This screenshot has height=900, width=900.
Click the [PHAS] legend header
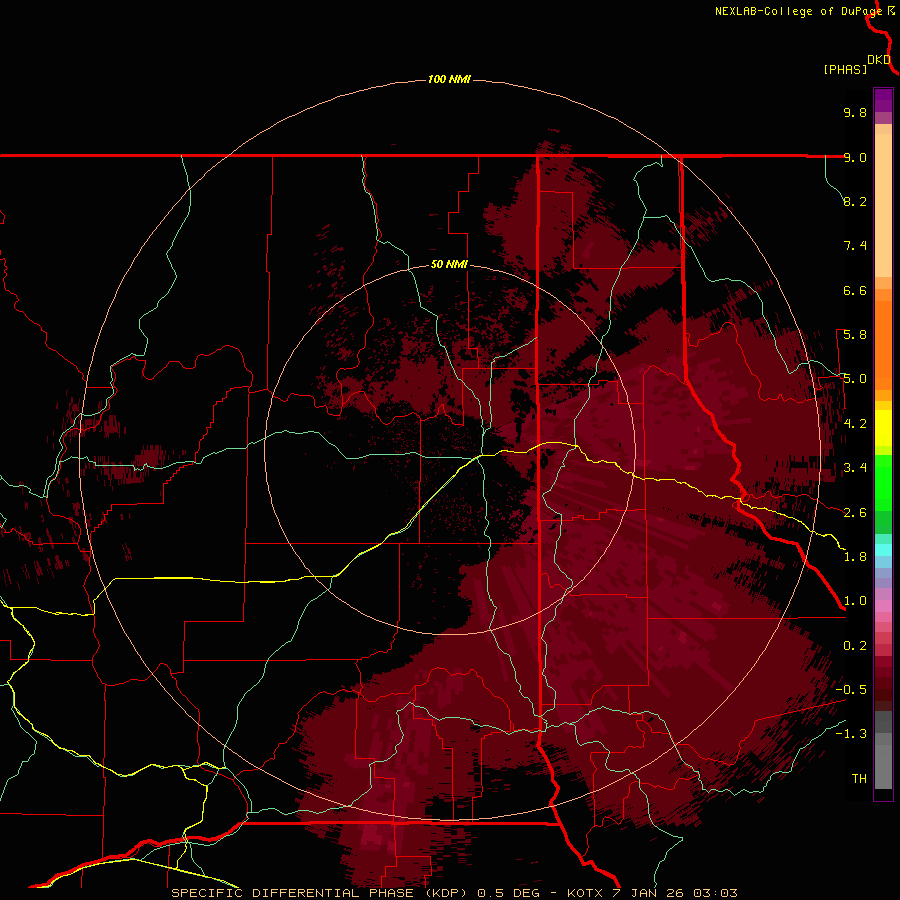tap(845, 69)
